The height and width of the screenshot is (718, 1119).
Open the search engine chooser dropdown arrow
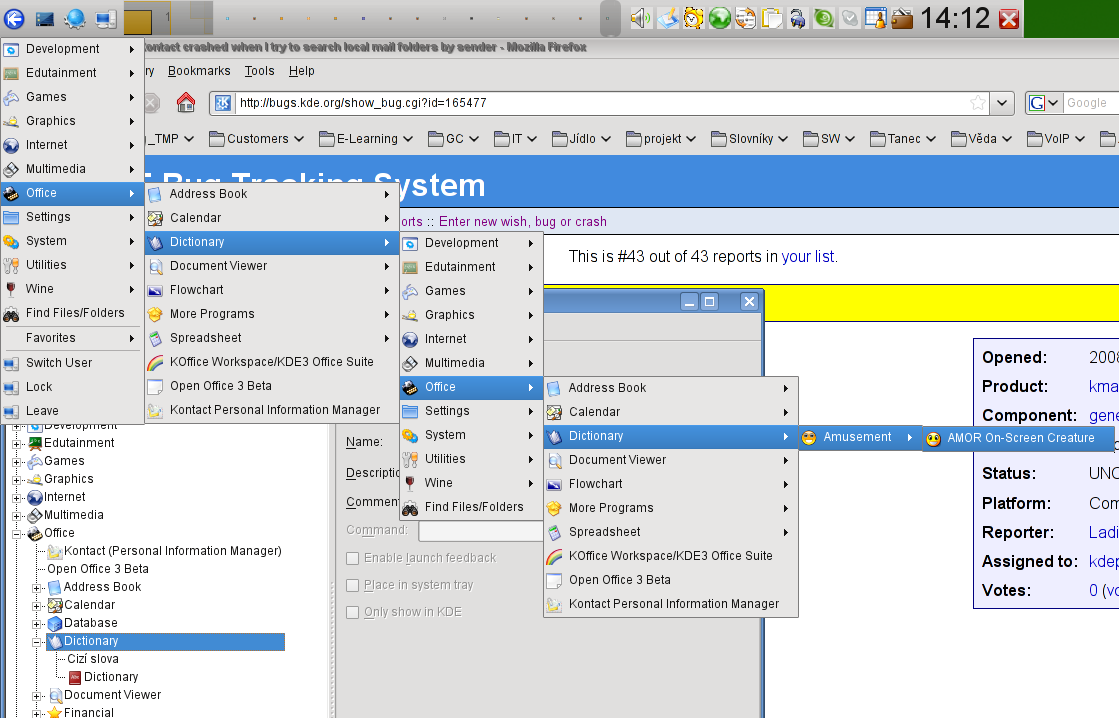[1053, 103]
